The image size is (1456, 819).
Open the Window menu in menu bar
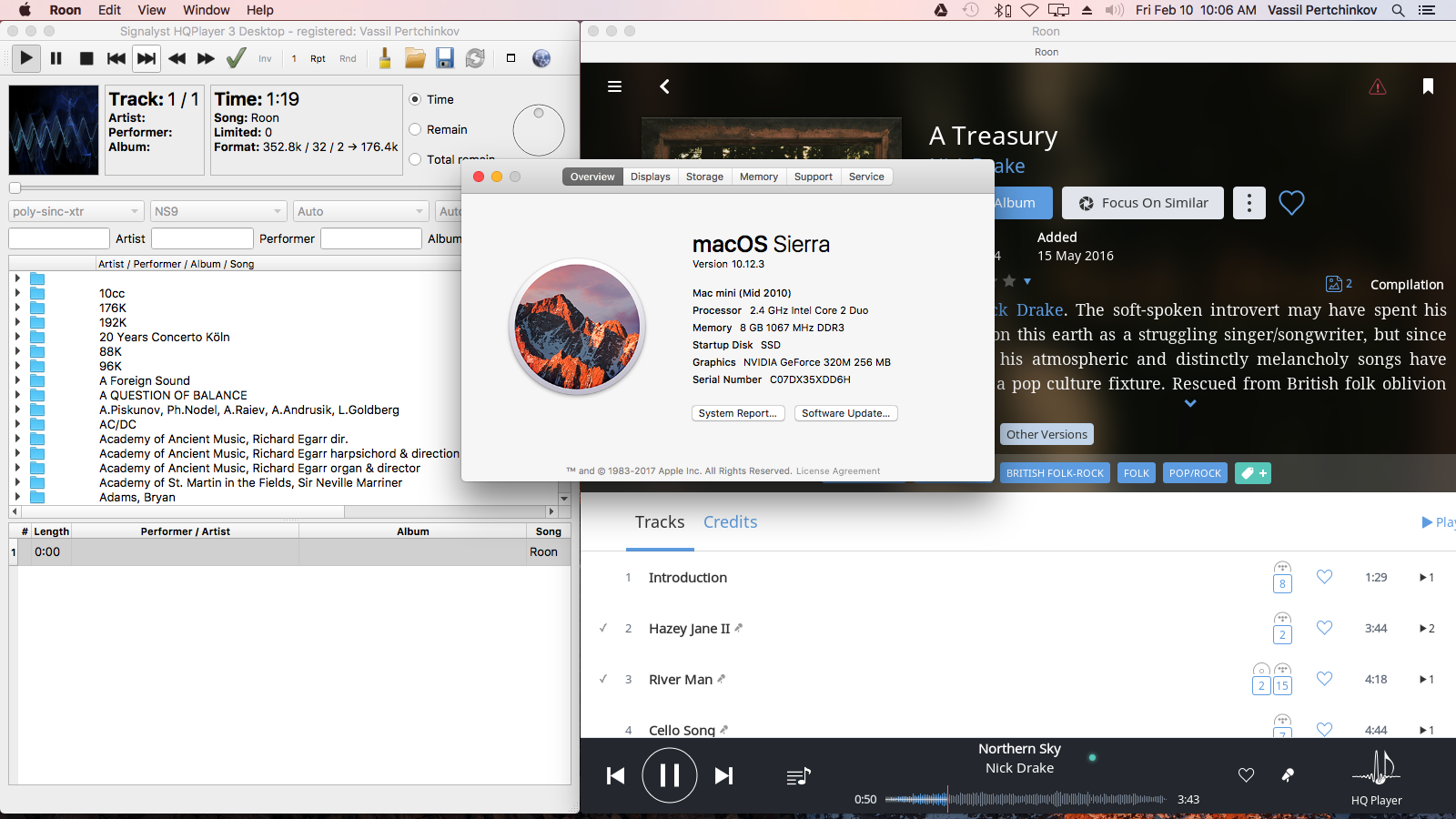[207, 10]
